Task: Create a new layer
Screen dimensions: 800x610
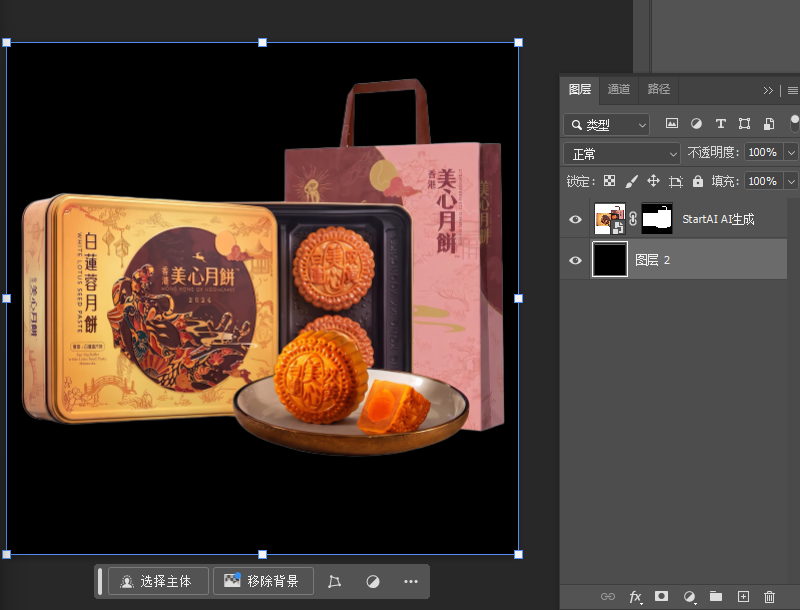Action: tap(743, 596)
